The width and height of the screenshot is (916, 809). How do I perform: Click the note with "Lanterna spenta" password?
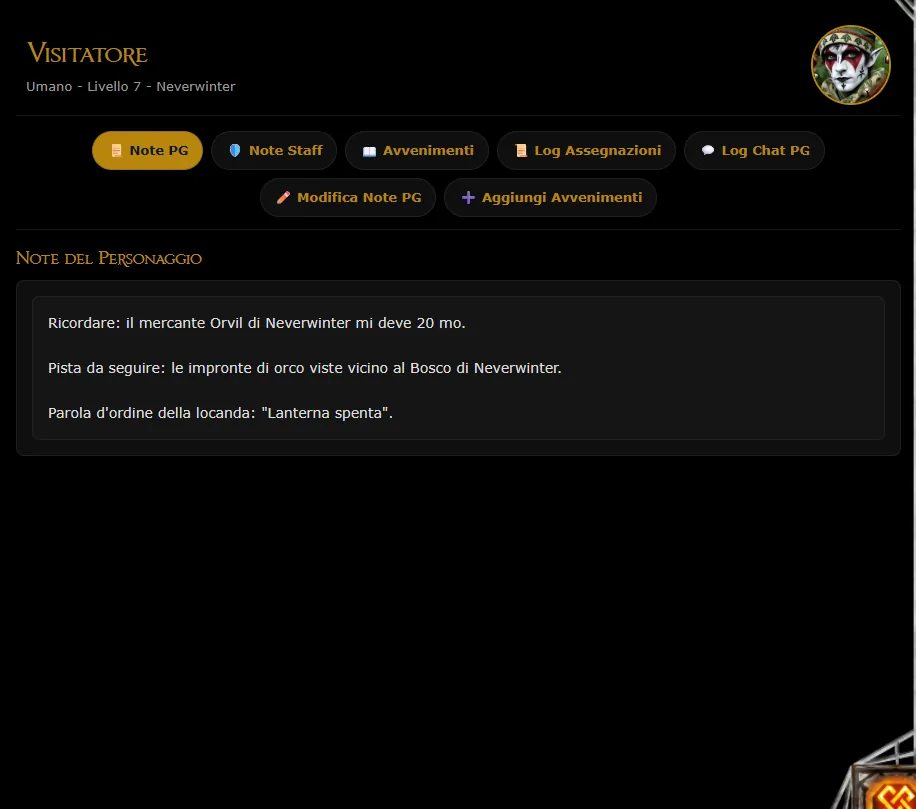click(220, 413)
